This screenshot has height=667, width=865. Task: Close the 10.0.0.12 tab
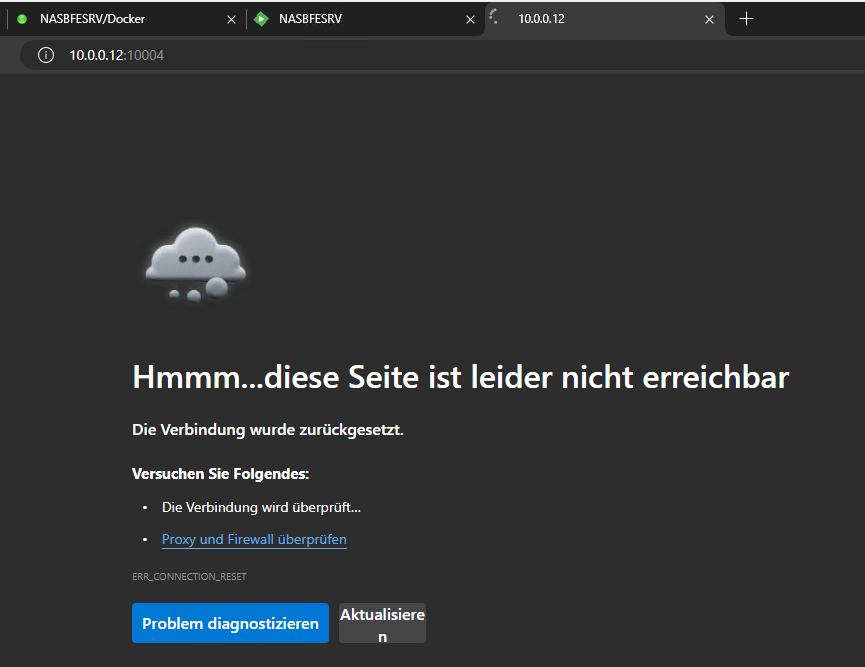click(709, 20)
